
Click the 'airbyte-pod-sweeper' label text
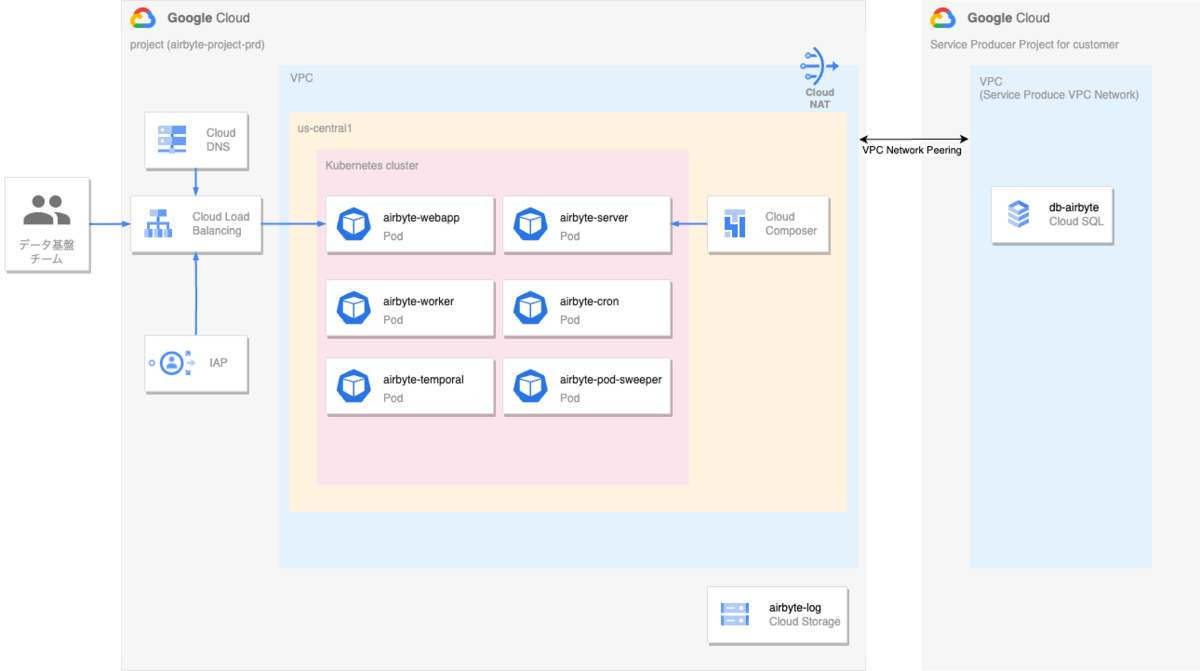pyautogui.click(x=611, y=379)
